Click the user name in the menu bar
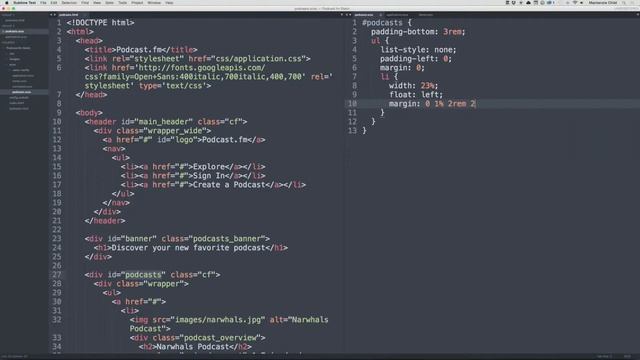The width and height of the screenshot is (640, 360). point(602,2)
